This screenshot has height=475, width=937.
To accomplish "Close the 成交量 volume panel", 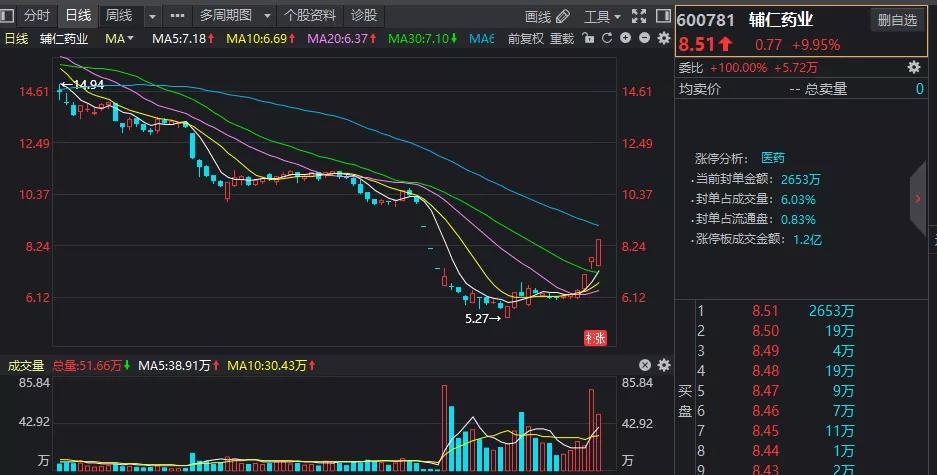I will (645, 365).
